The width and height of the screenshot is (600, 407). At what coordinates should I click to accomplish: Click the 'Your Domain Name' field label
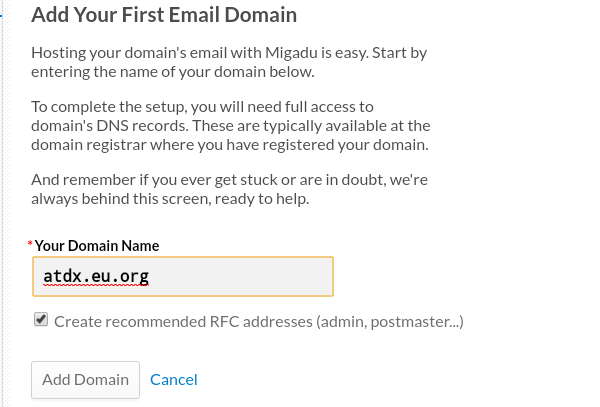(x=97, y=246)
